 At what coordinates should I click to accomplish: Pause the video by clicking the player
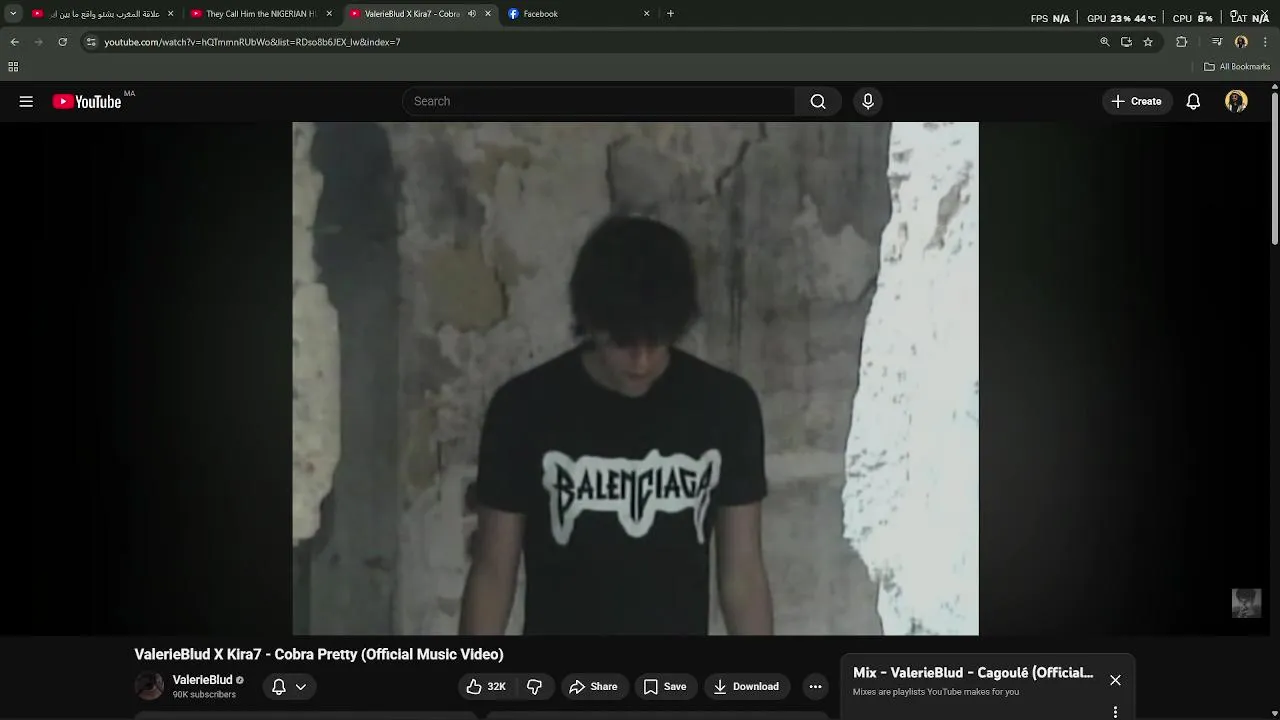coord(635,378)
